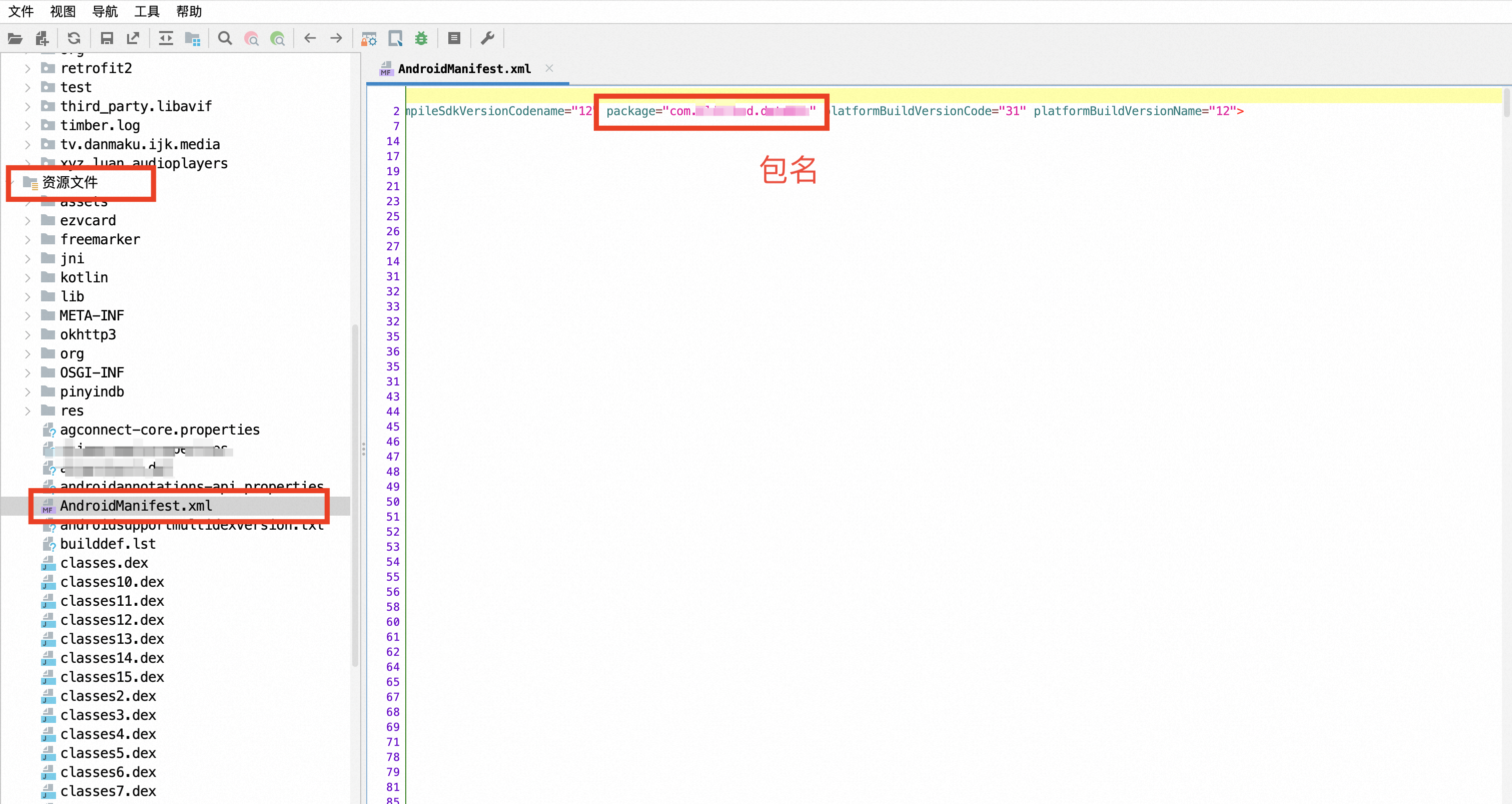Click the open file folder icon
The width and height of the screenshot is (1512, 804).
click(x=16, y=39)
